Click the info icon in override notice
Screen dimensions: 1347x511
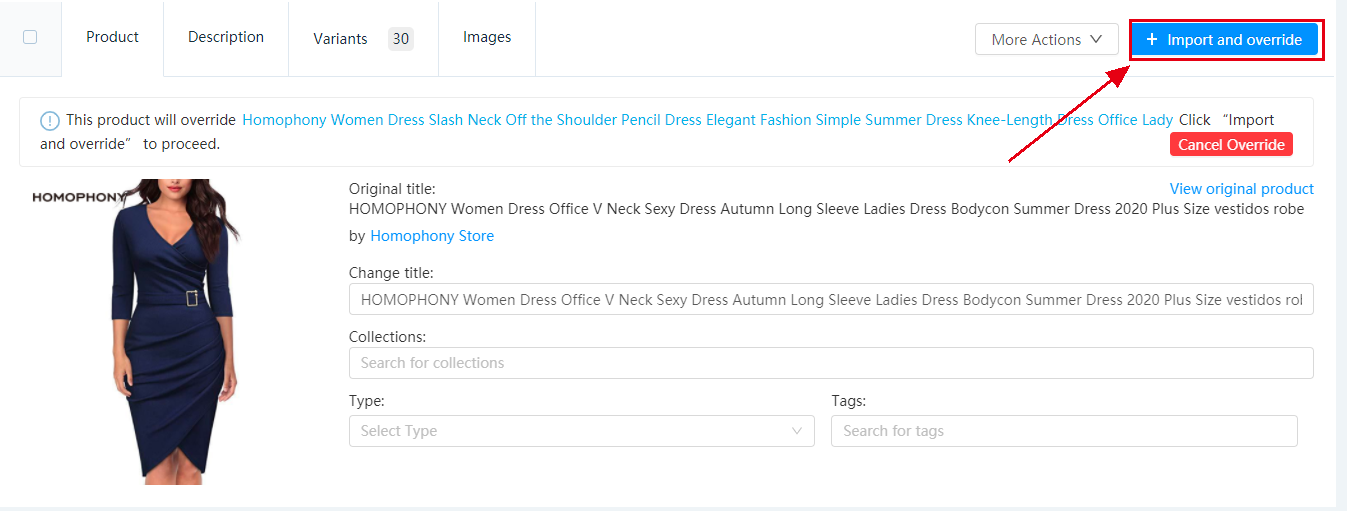(x=50, y=120)
